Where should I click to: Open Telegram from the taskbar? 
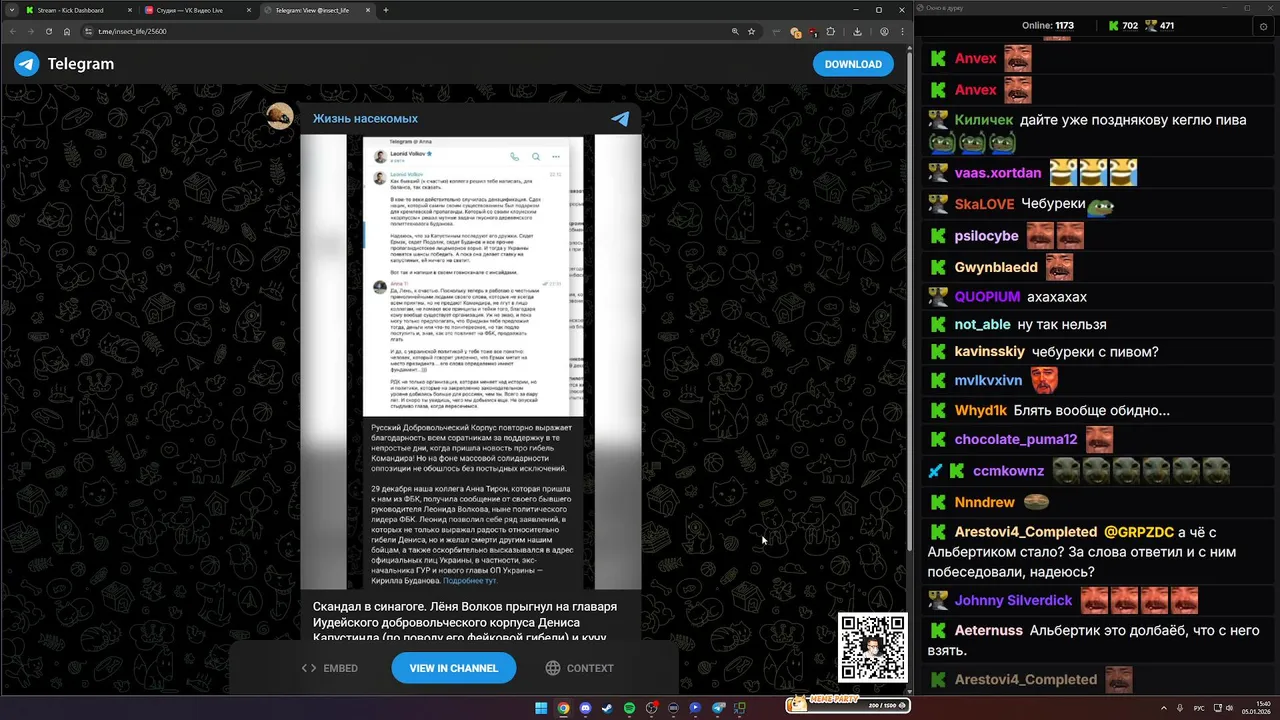[717, 708]
